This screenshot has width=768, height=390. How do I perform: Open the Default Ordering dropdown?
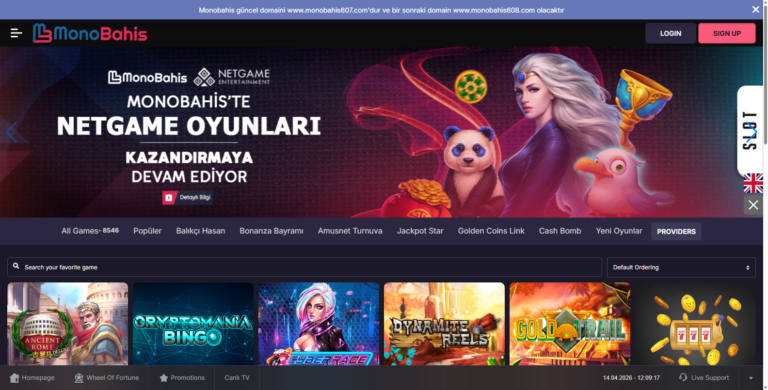(681, 268)
